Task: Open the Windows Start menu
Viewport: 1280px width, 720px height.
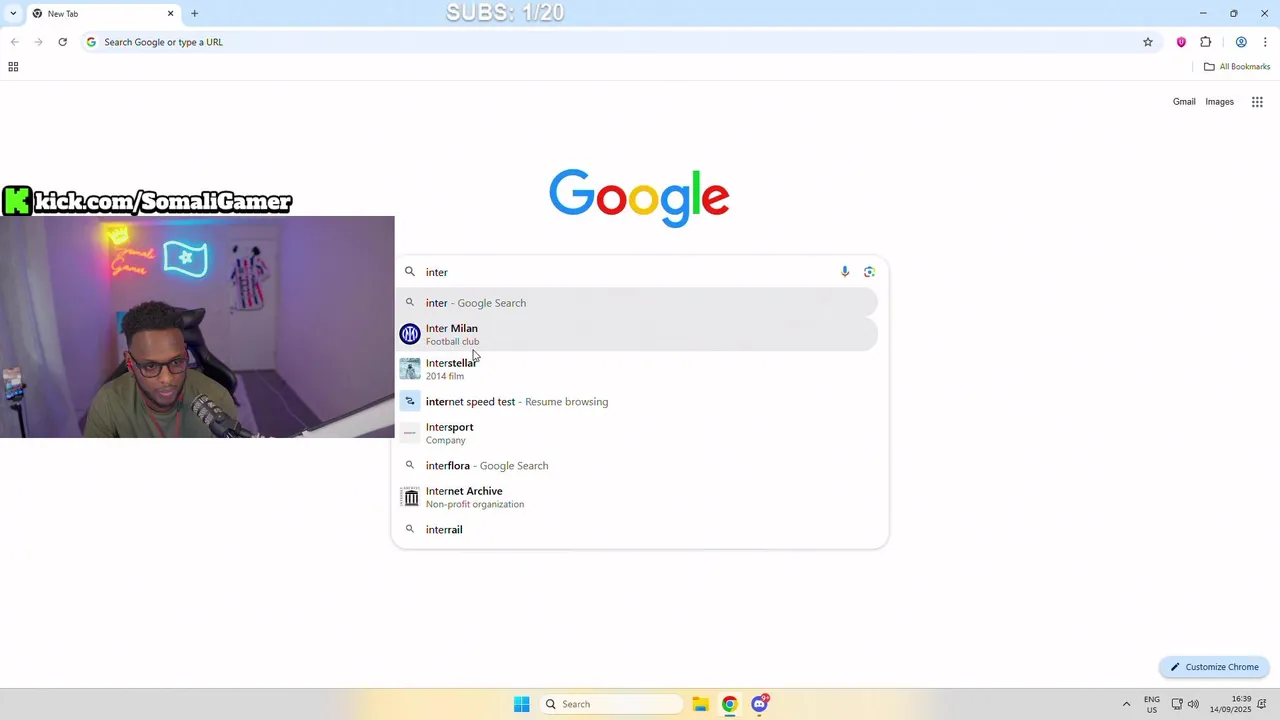Action: pyautogui.click(x=521, y=704)
